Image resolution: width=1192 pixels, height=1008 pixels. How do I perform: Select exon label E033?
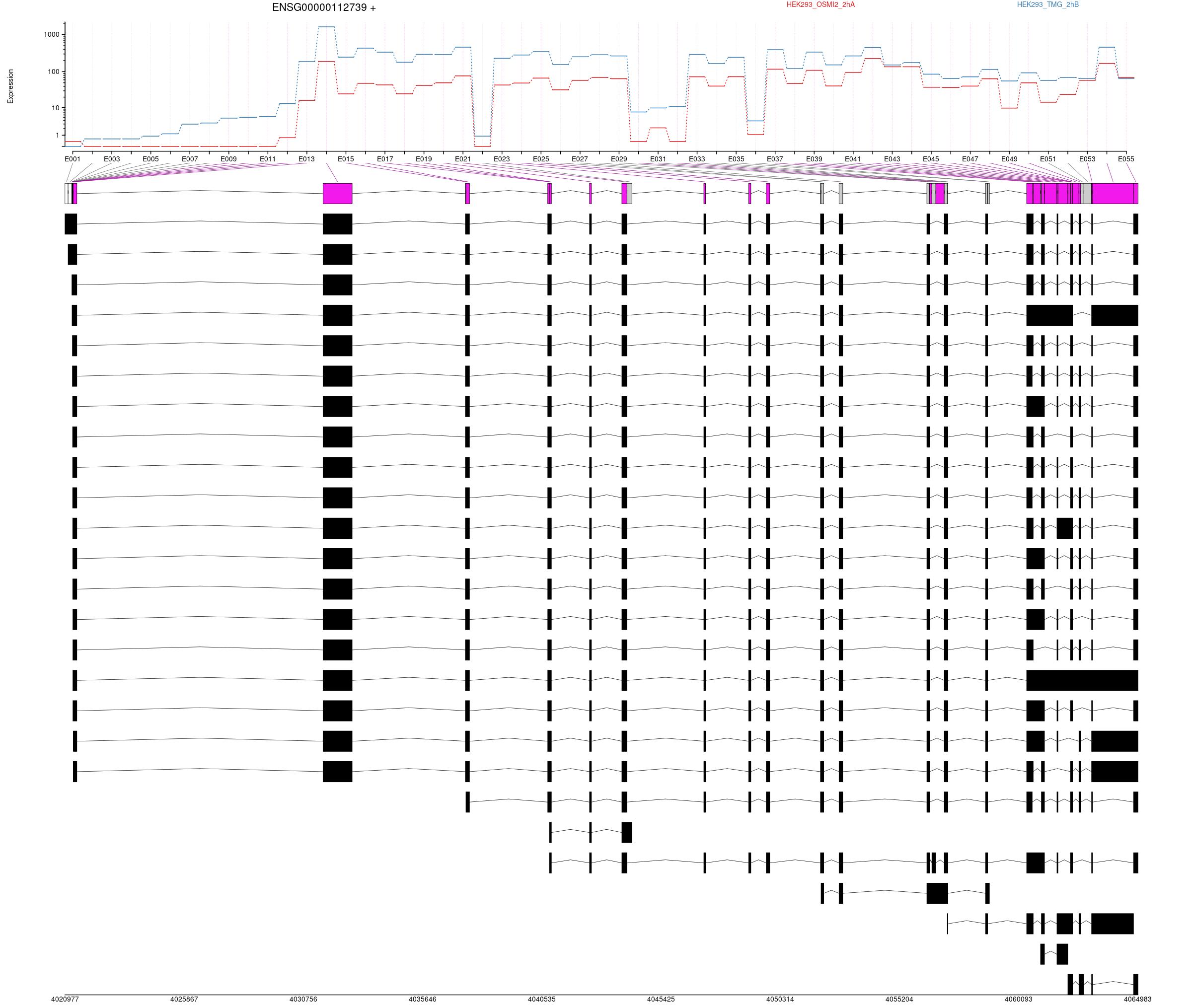point(697,159)
